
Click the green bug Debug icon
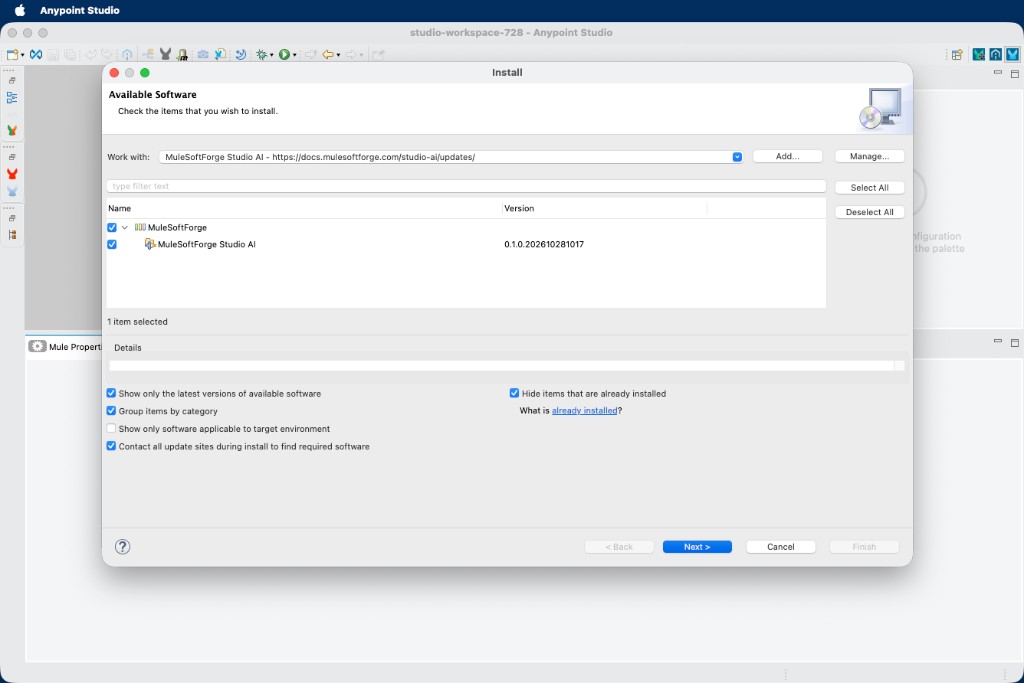(262, 55)
